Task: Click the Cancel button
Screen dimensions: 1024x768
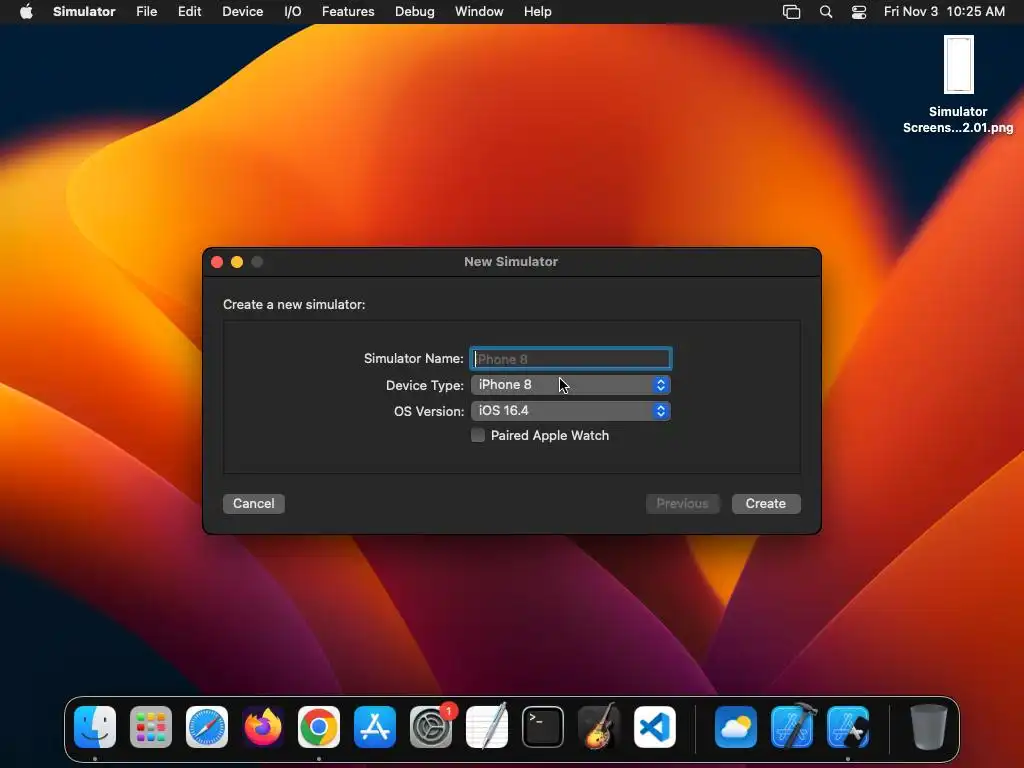Action: tap(253, 504)
